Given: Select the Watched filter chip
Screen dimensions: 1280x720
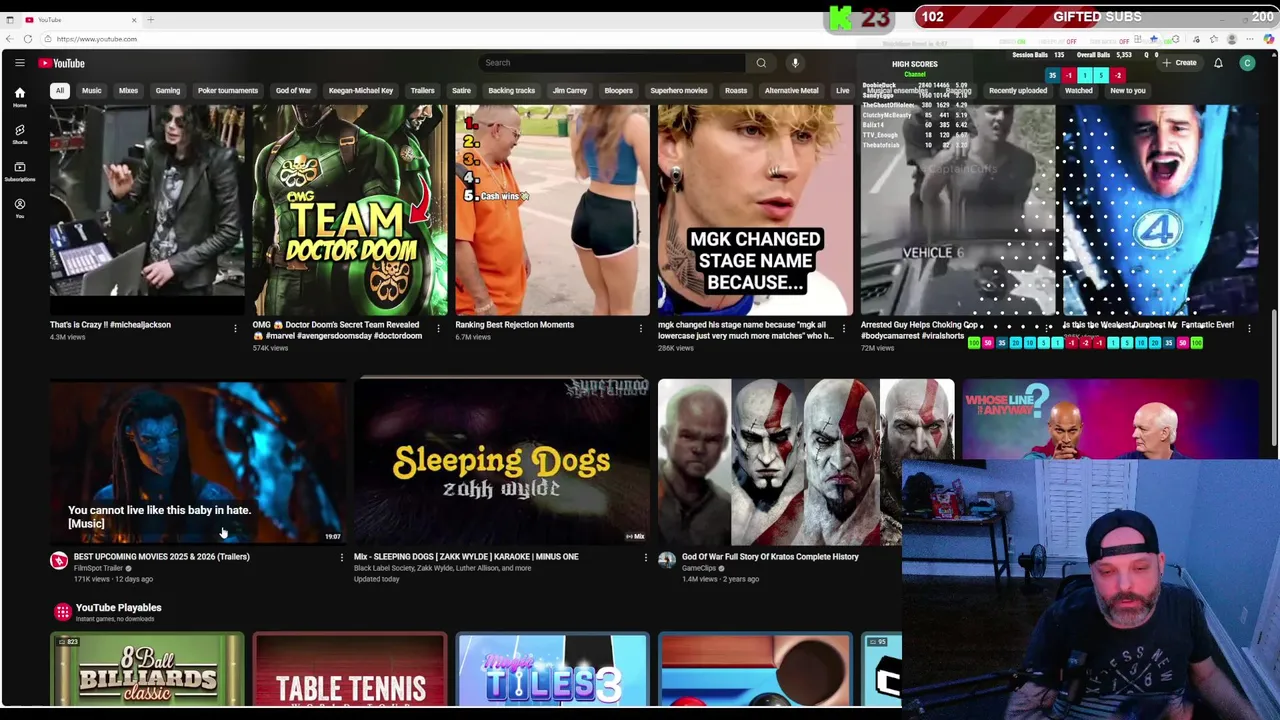Looking at the screenshot, I should coord(1078,90).
